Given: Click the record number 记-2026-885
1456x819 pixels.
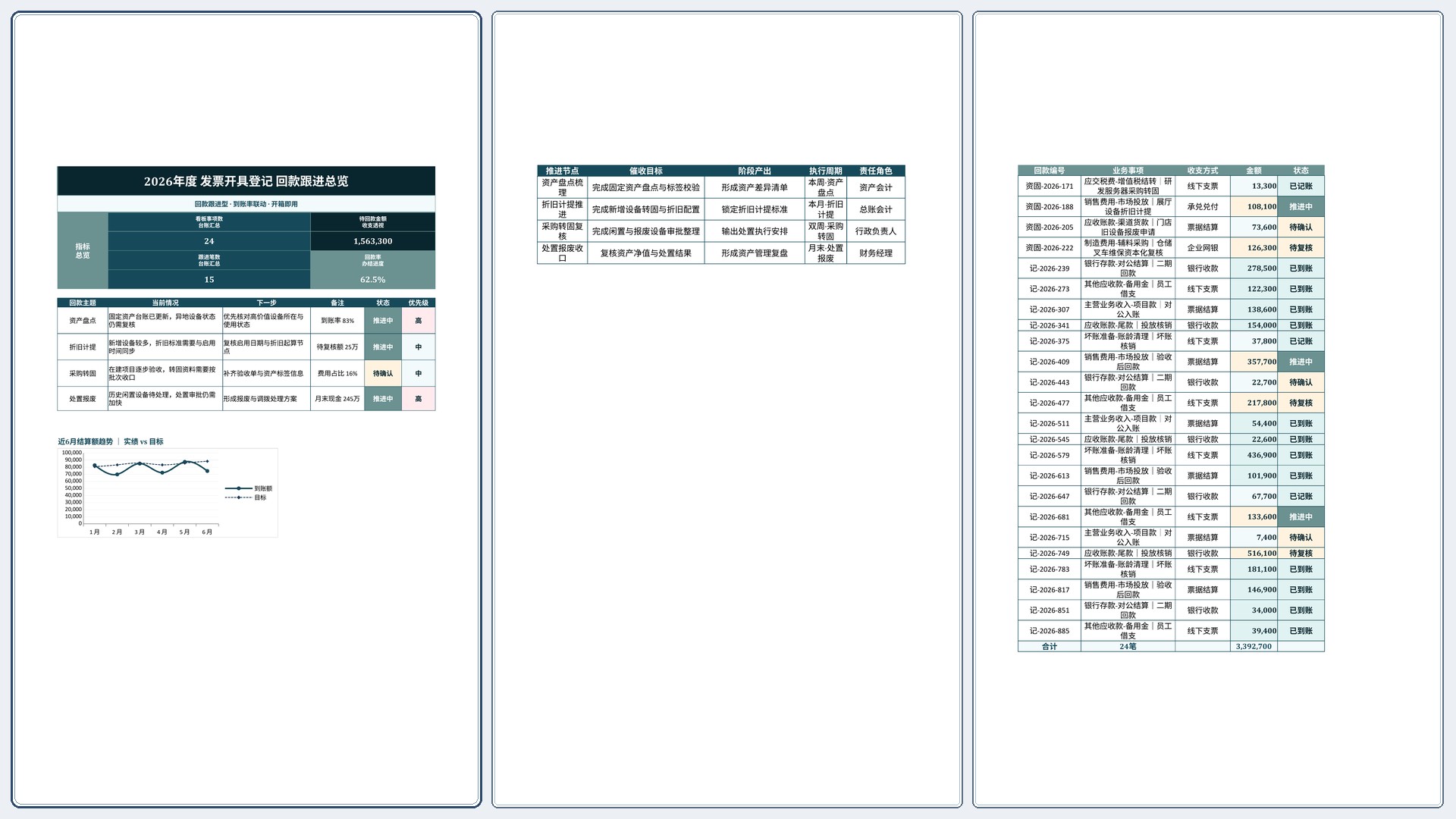Looking at the screenshot, I should tap(1050, 631).
